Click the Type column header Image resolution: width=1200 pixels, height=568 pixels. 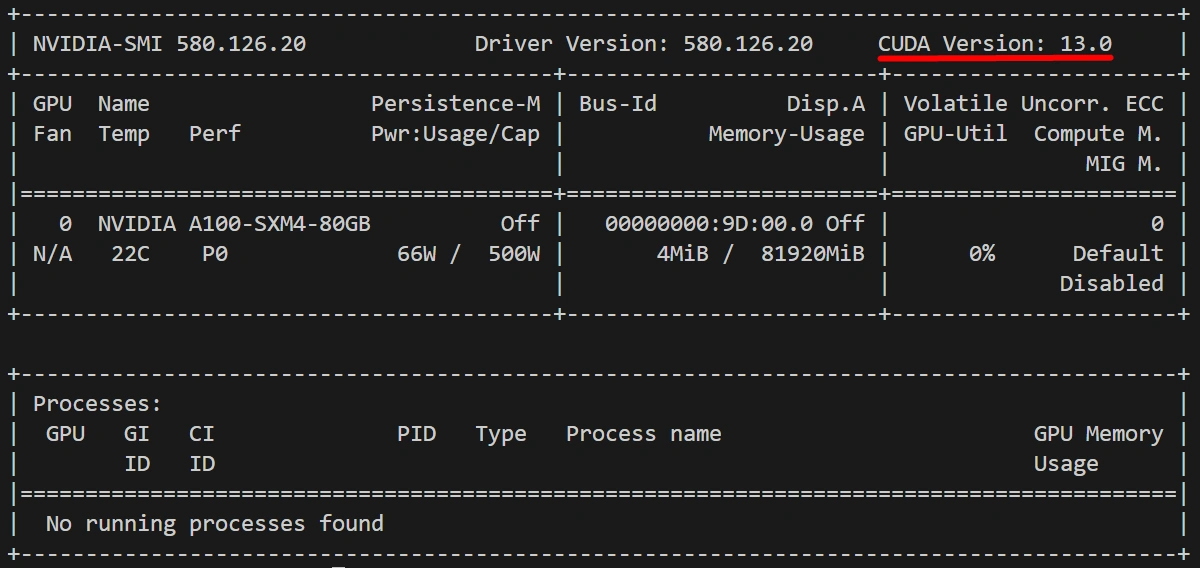501,434
